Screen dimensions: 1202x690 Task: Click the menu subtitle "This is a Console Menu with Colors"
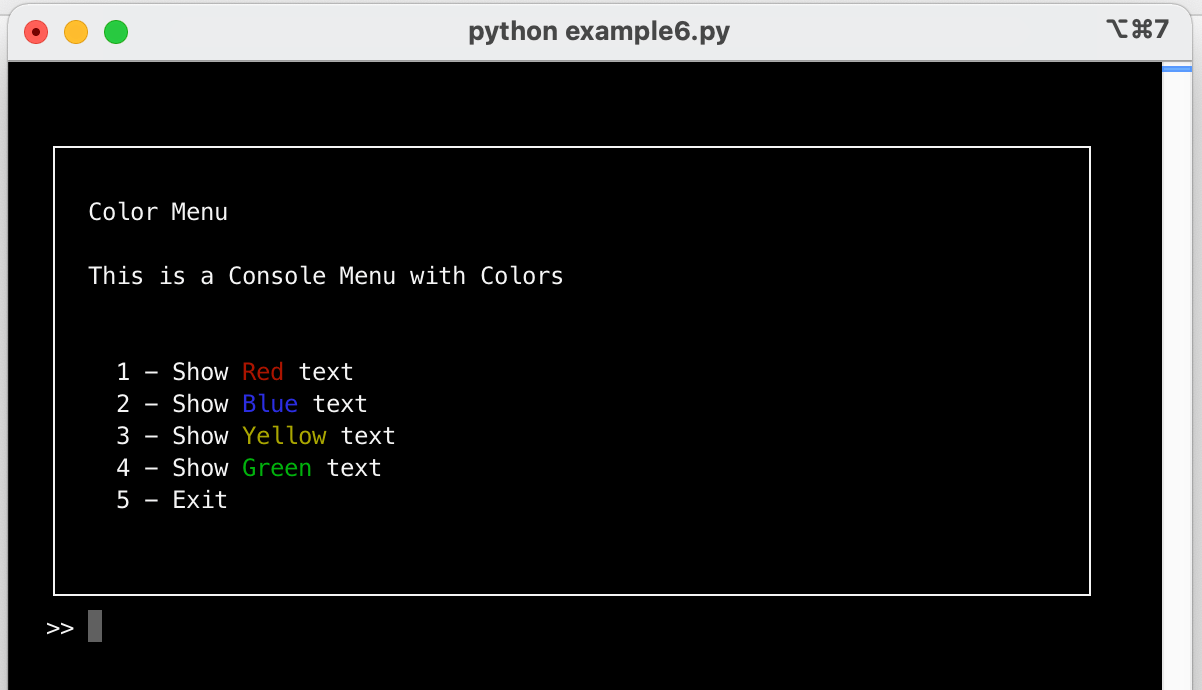point(325,275)
